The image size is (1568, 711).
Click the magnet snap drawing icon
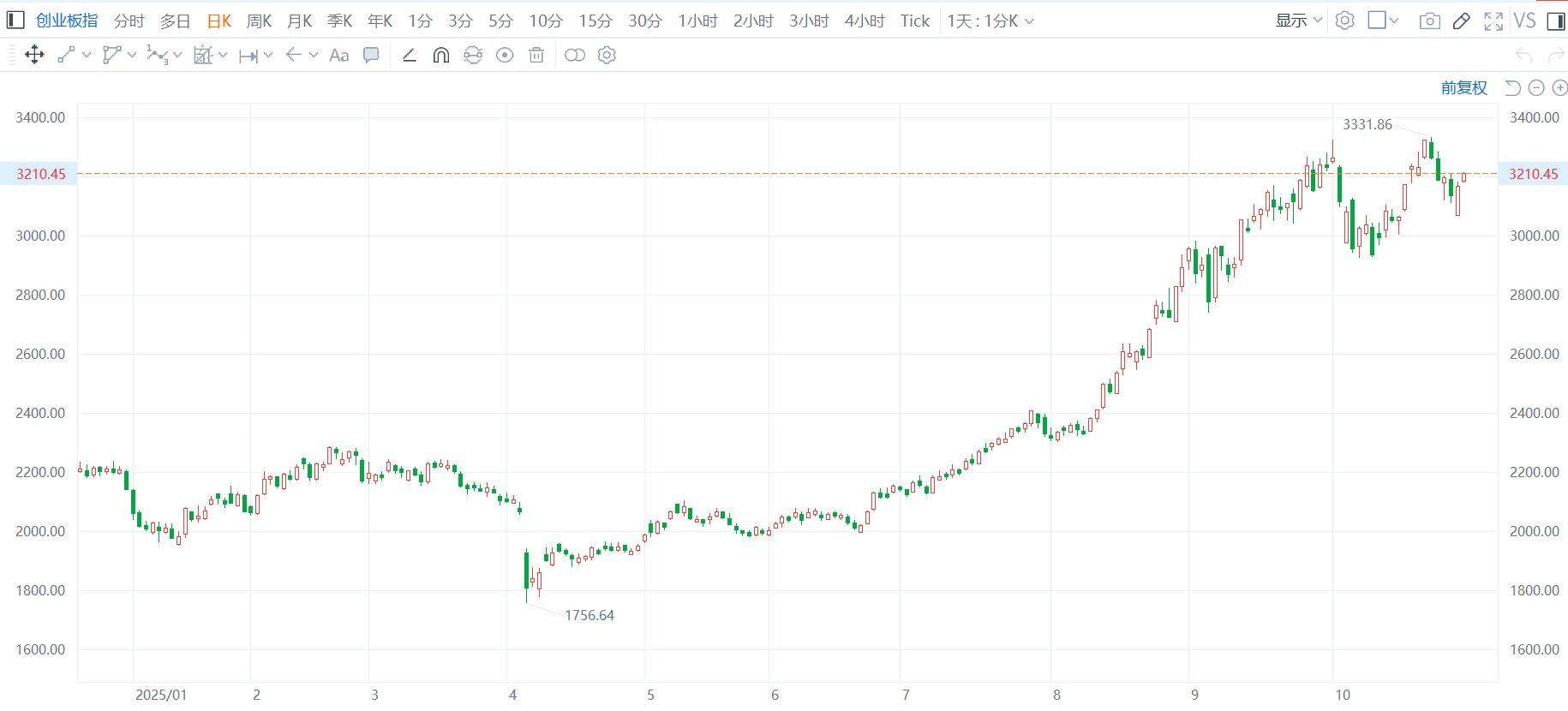pos(441,56)
